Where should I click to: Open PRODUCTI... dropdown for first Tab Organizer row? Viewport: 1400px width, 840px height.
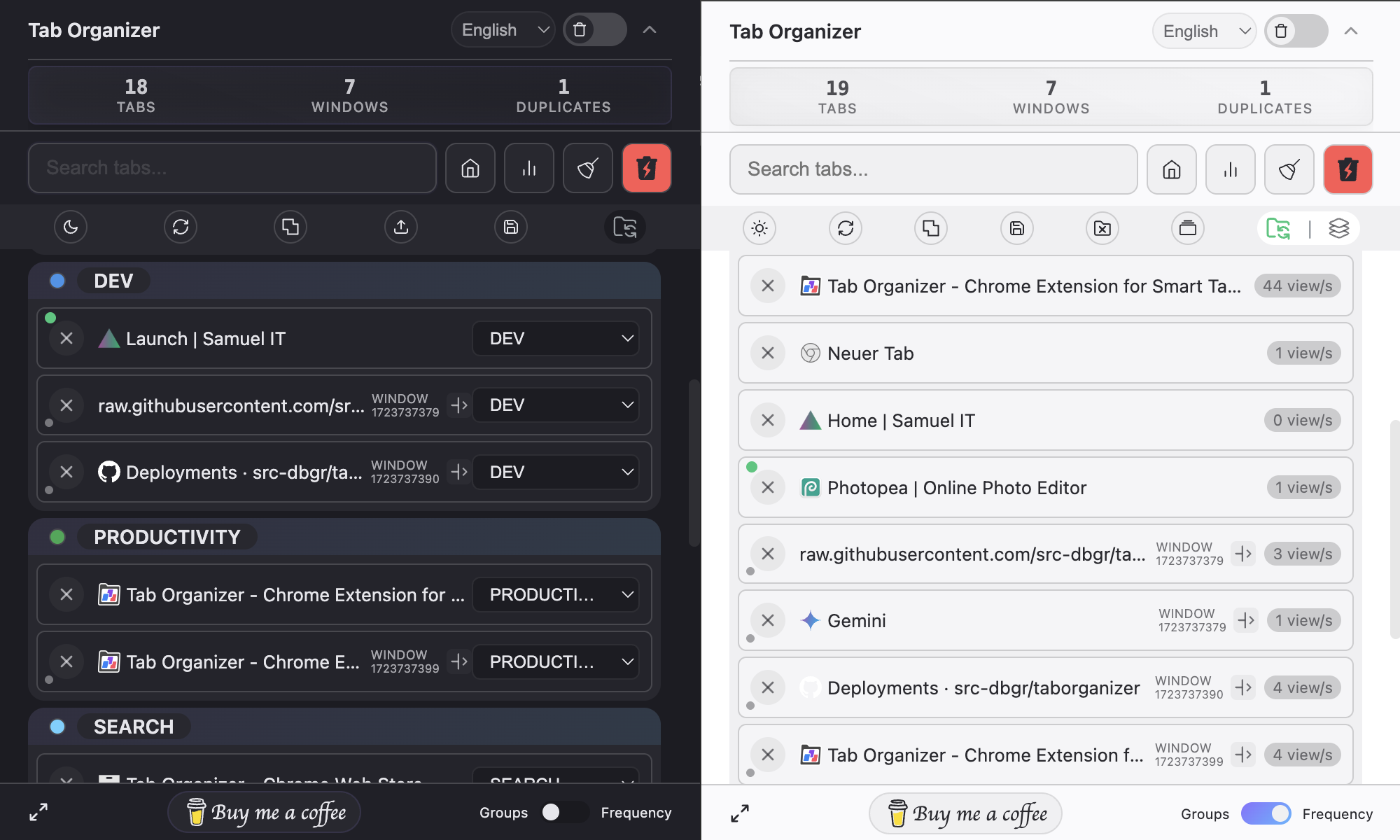point(556,595)
